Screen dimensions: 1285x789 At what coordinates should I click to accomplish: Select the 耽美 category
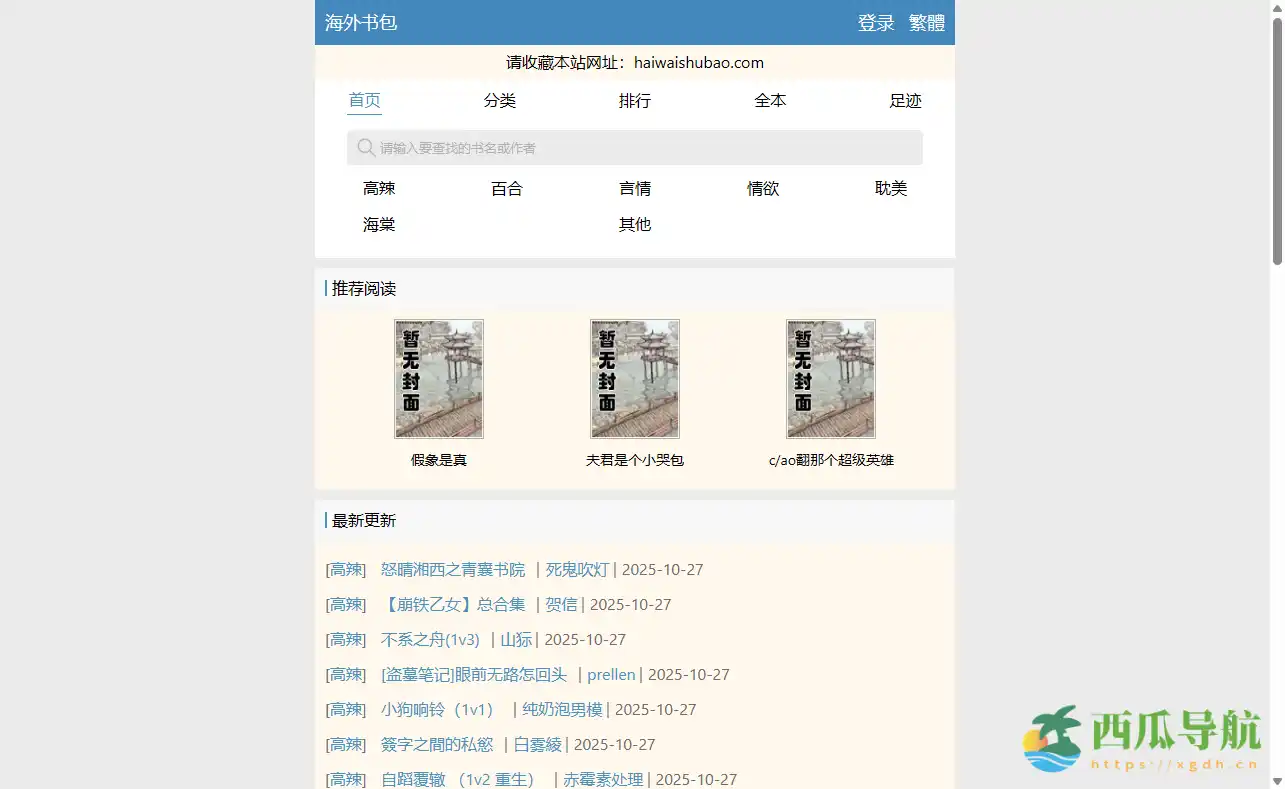(x=890, y=188)
